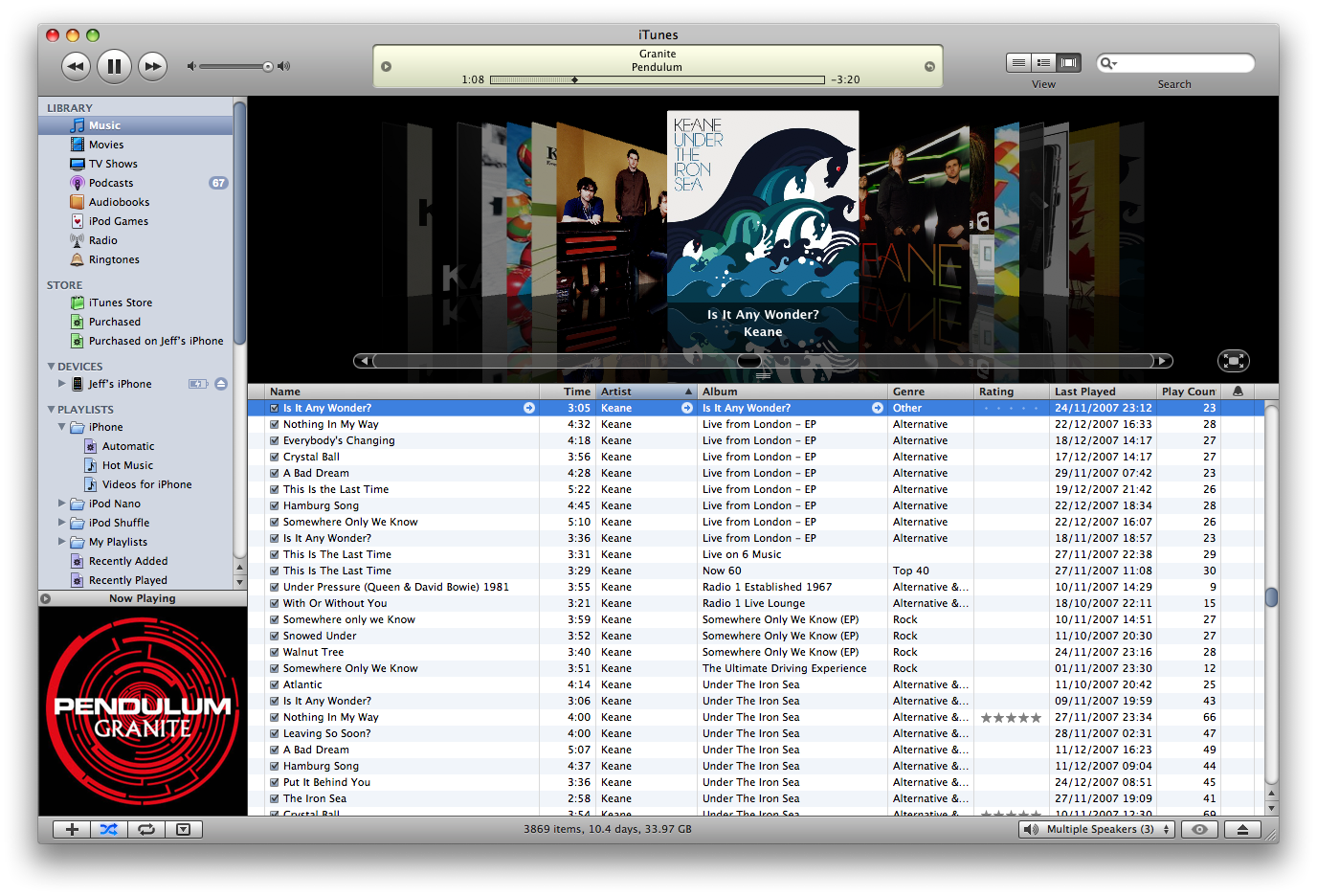Toggle repeat mode

click(146, 830)
